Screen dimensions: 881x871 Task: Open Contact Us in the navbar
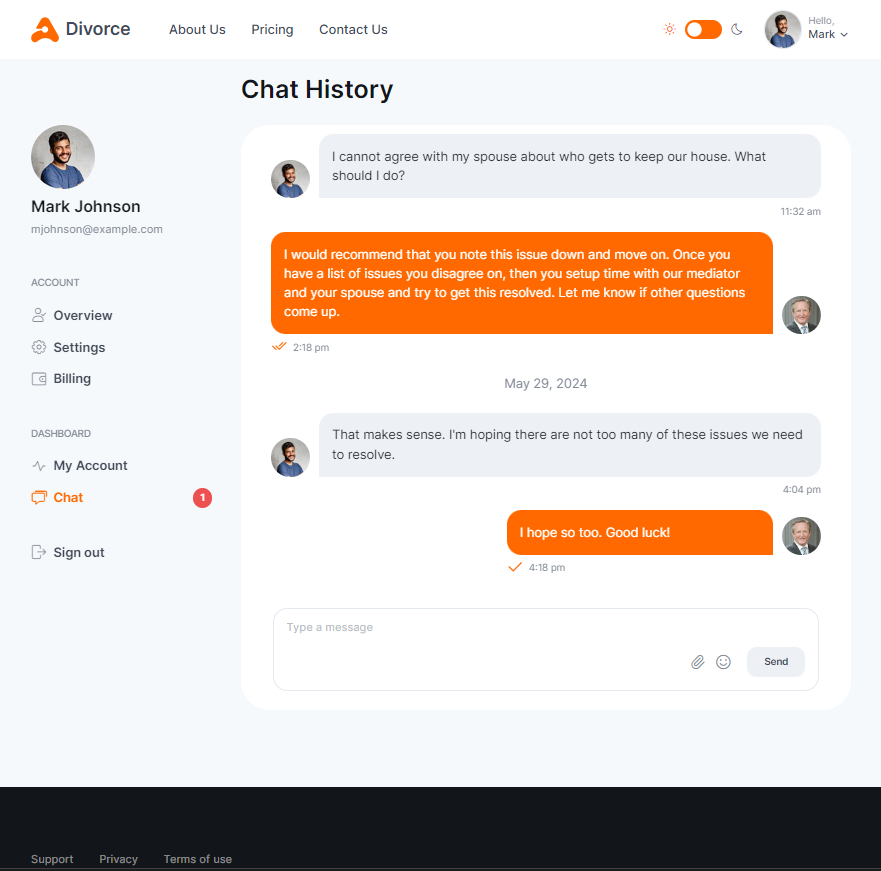[353, 29]
